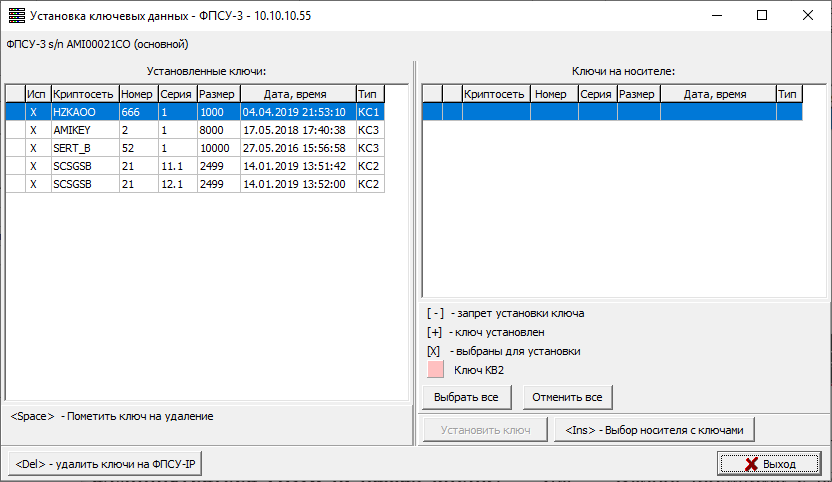Select the AMIKEY key row
This screenshot has width=832, height=482.
[x=84, y=130]
